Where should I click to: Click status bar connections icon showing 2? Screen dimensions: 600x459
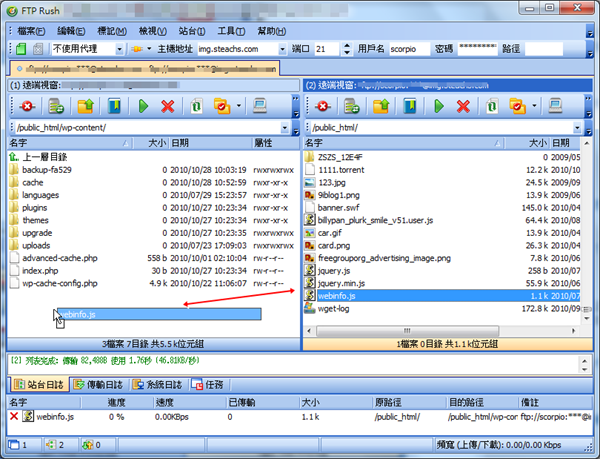click(x=51, y=445)
